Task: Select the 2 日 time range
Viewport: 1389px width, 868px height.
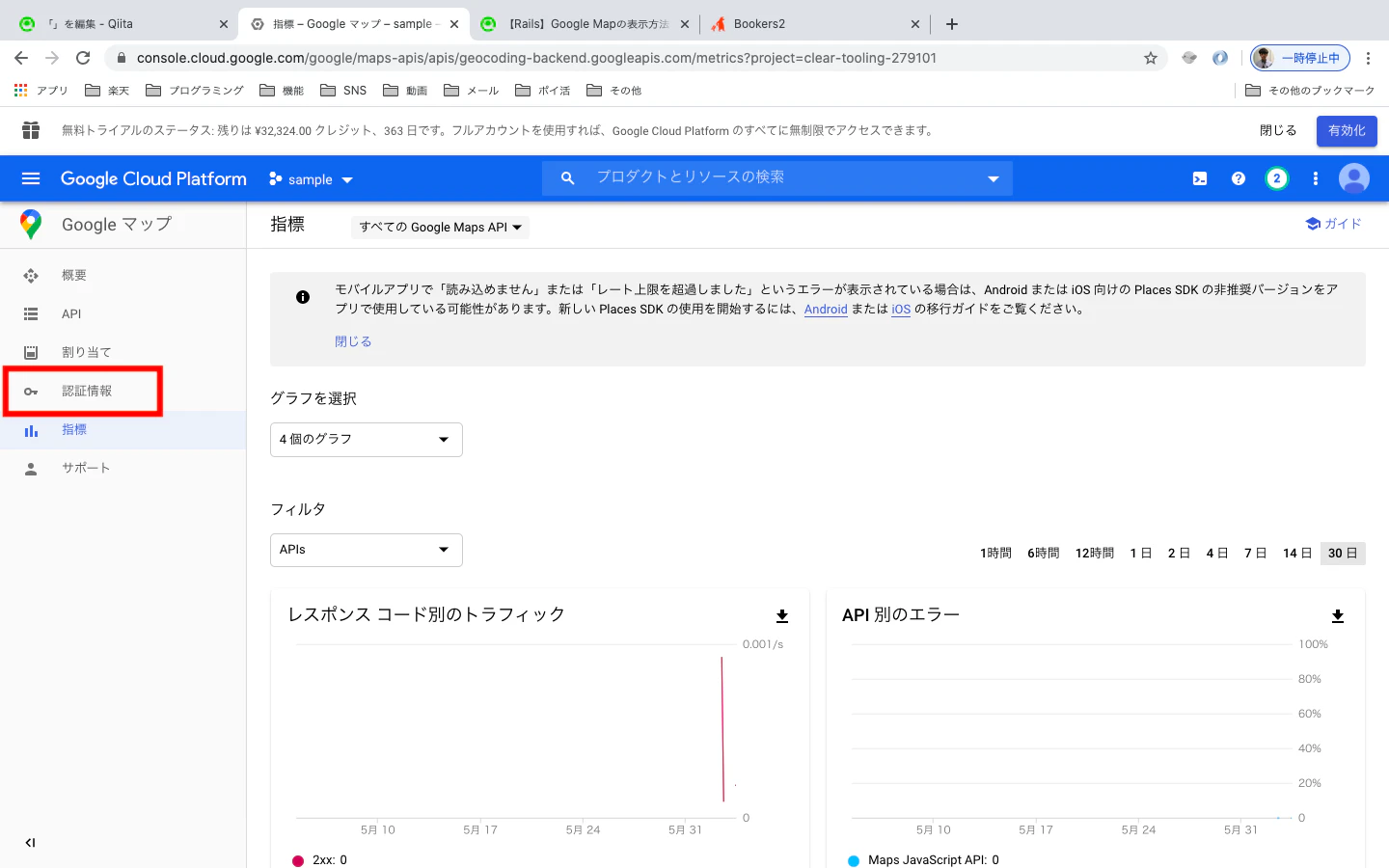Action: click(1179, 553)
